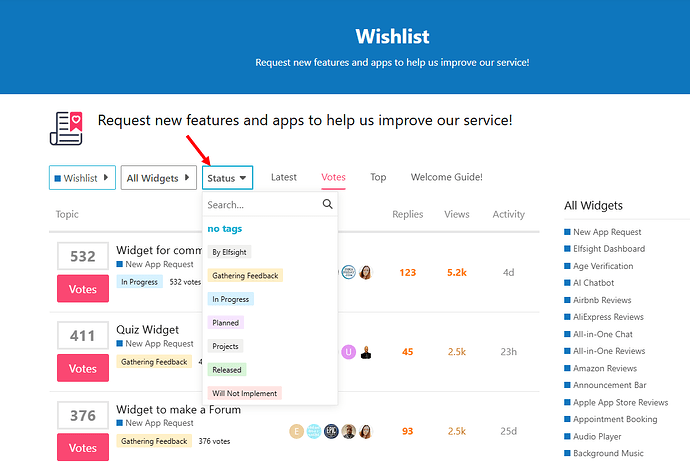Click 123 replies count
This screenshot has width=690, height=462.
click(407, 272)
